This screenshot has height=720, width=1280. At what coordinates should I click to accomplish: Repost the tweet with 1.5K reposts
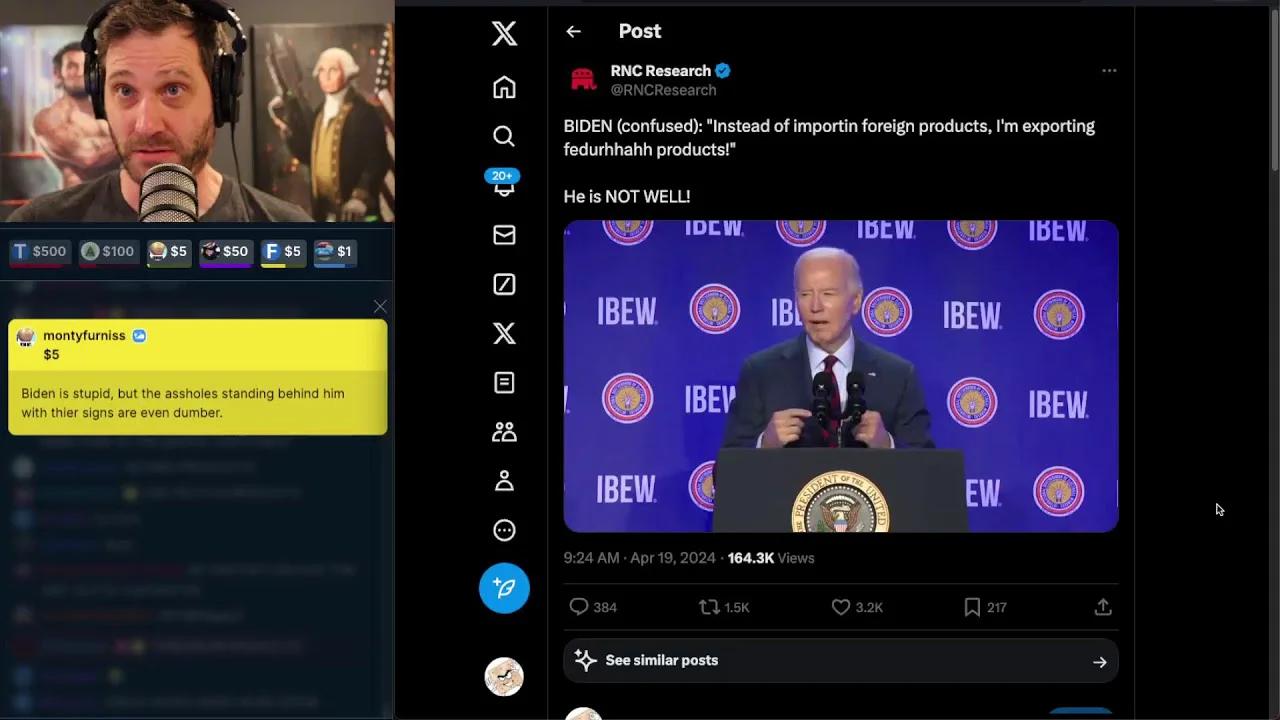click(x=724, y=607)
